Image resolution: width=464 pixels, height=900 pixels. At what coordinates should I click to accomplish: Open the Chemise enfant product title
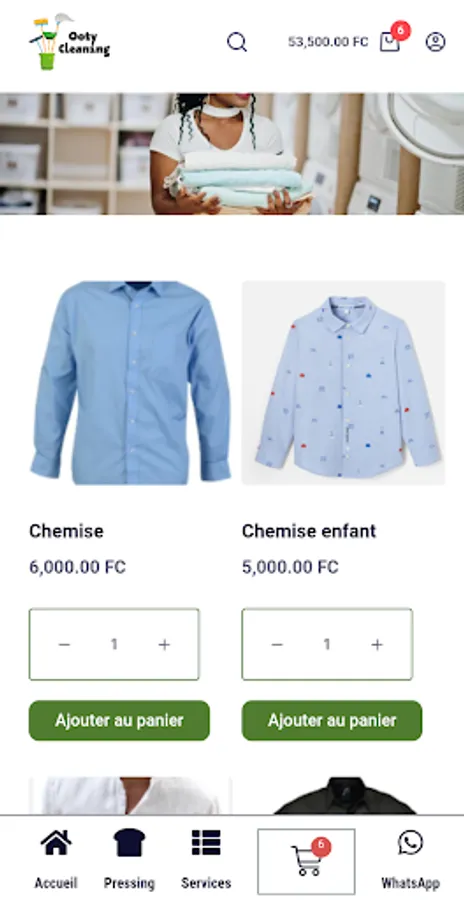click(x=309, y=531)
